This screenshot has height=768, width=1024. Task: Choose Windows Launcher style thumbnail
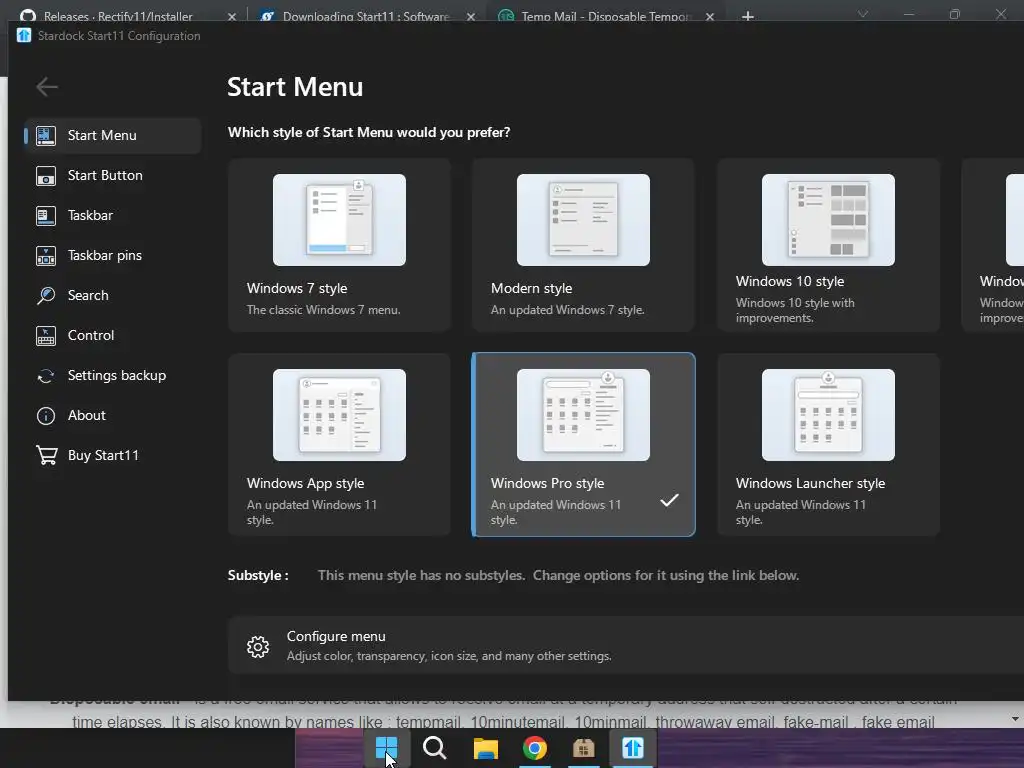pos(828,415)
